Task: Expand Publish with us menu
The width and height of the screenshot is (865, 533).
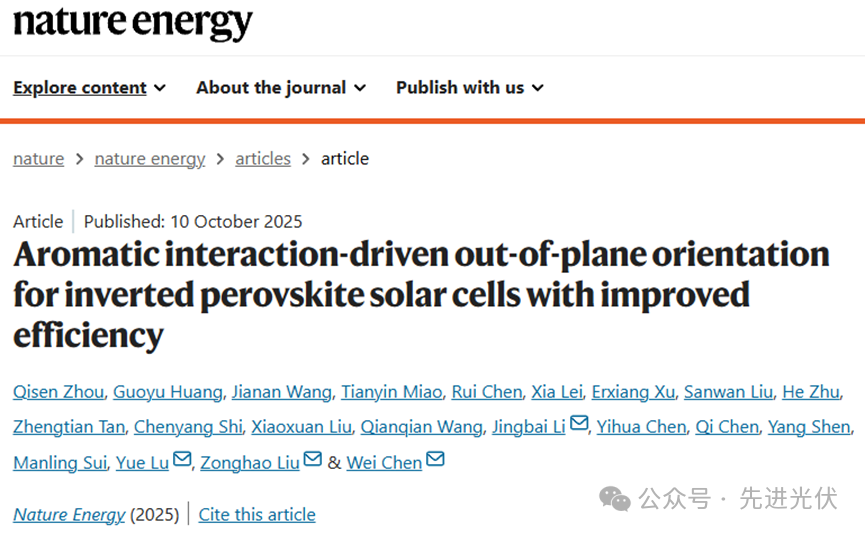Action: (469, 88)
